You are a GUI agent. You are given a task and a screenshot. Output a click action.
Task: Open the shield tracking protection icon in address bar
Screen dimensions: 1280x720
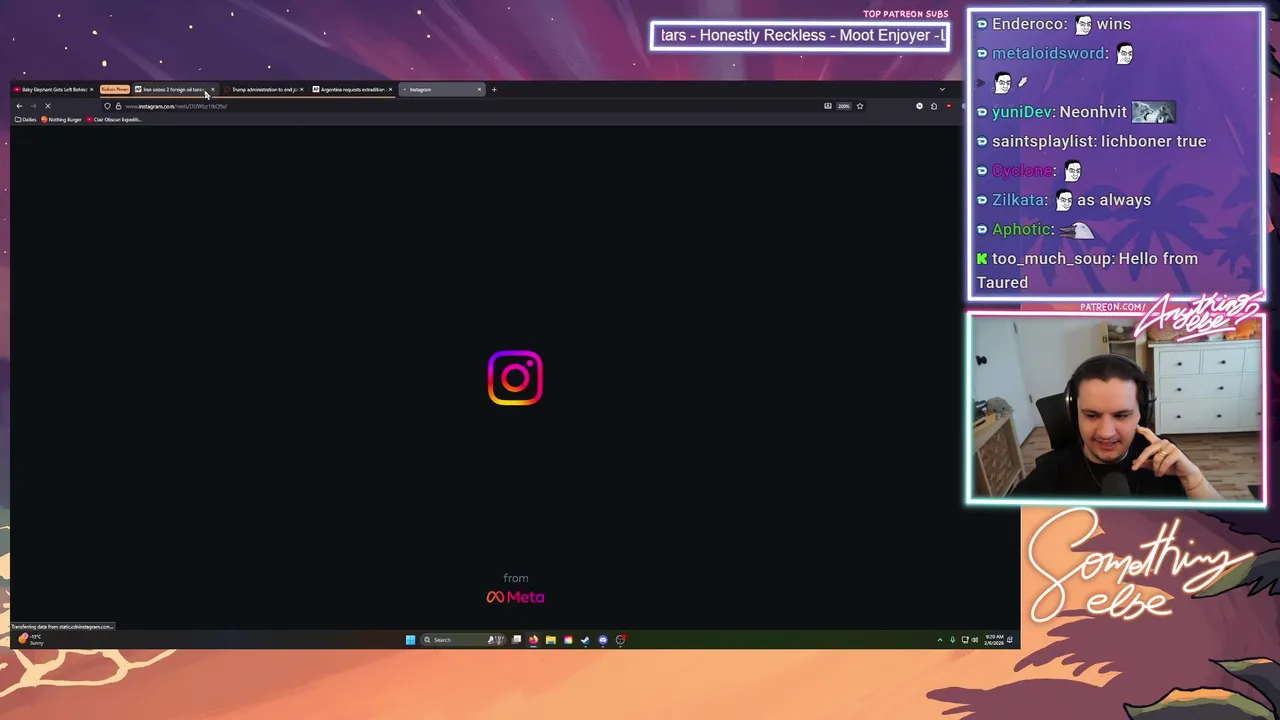click(107, 106)
